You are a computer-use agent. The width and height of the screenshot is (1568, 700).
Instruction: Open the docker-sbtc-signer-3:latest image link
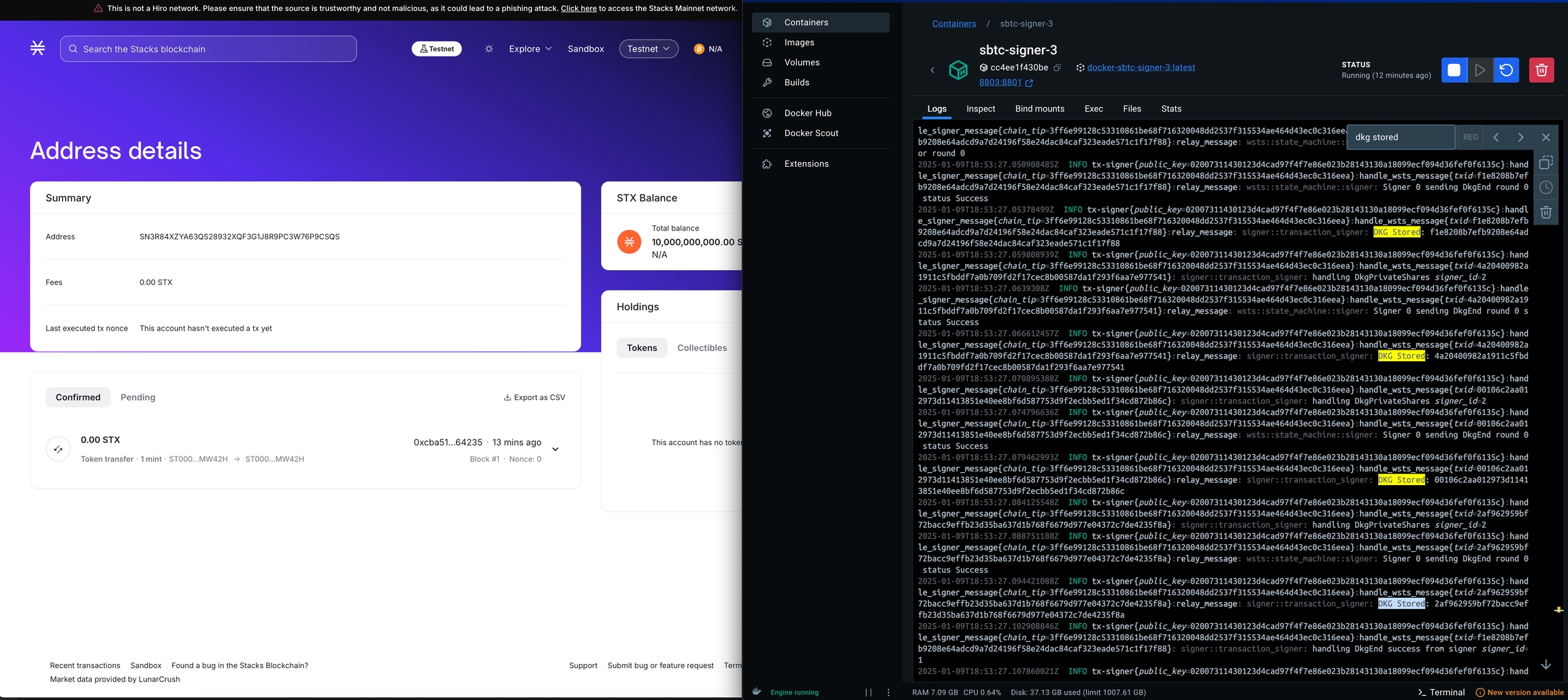[x=1141, y=67]
